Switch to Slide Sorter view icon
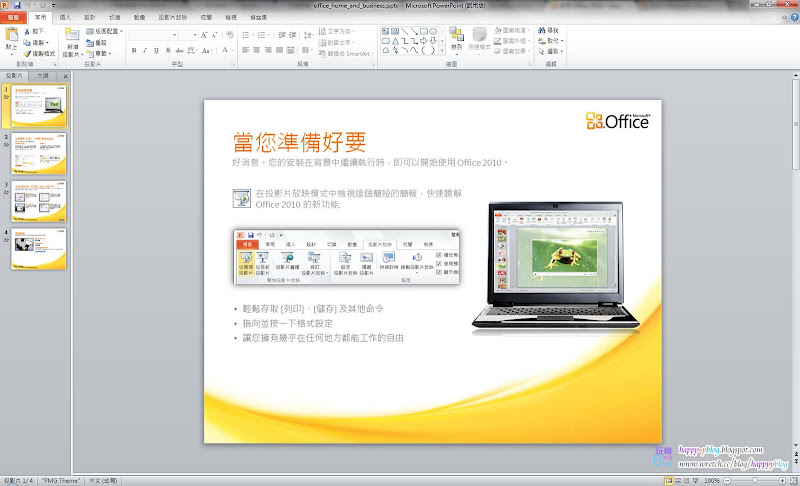This screenshot has height=486, width=800. (678, 480)
